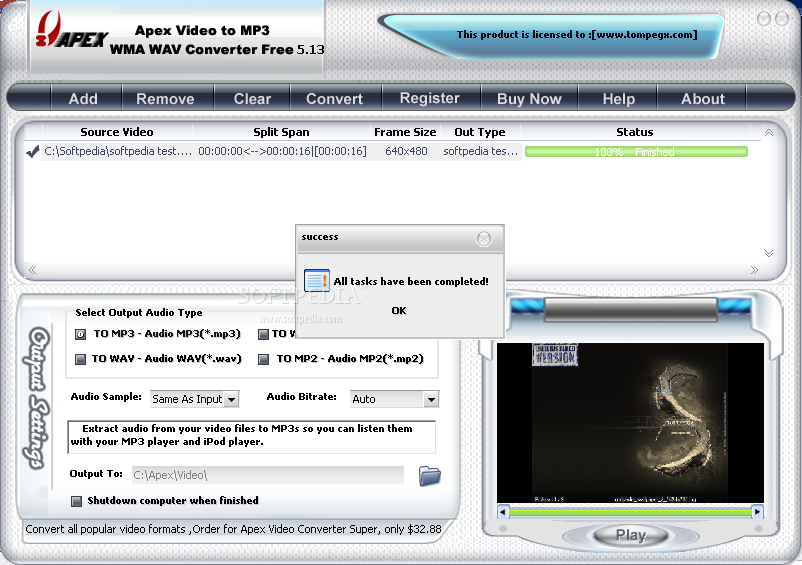Click the first round window button top right
Image resolution: width=802 pixels, height=565 pixels.
click(764, 19)
